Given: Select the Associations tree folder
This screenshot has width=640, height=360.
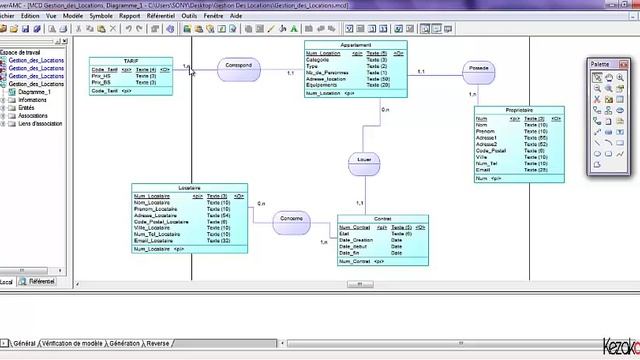Looking at the screenshot, I should tap(33, 116).
